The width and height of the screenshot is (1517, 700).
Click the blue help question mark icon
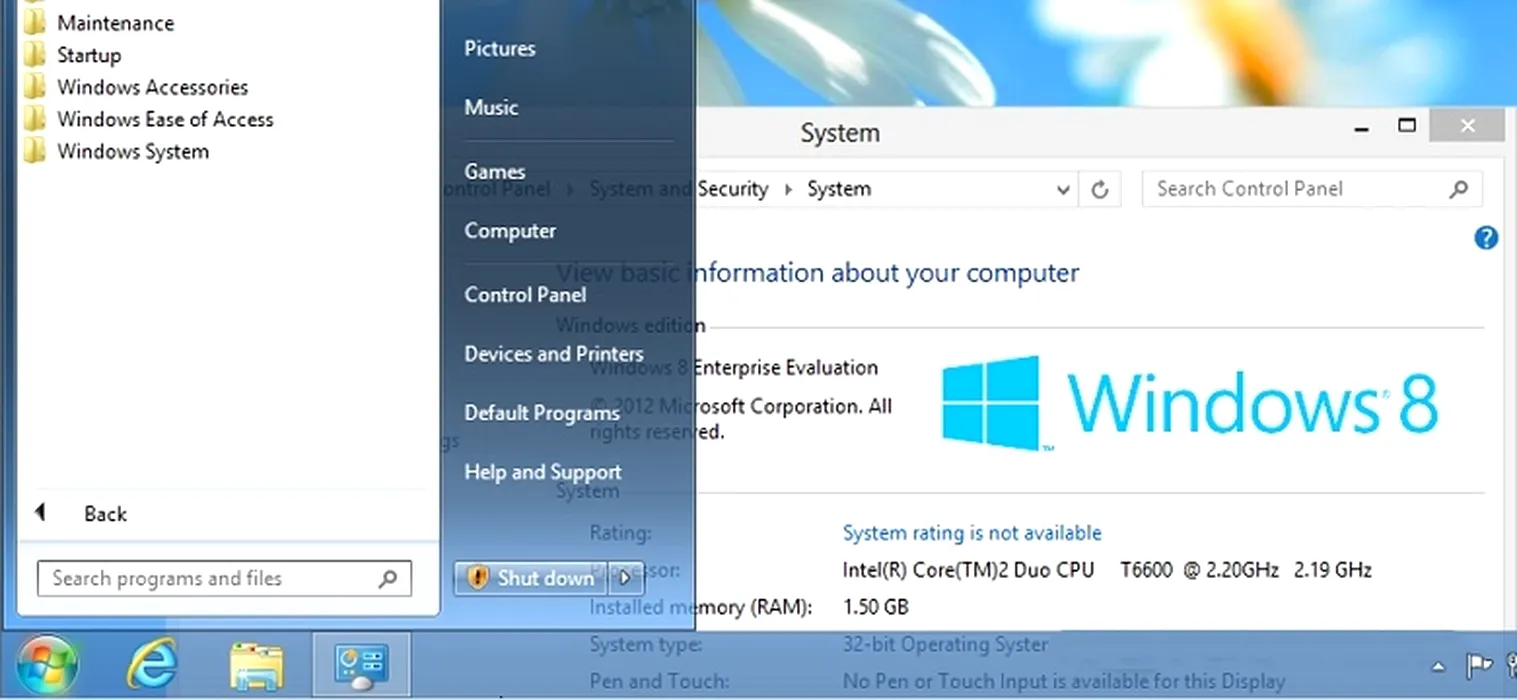click(x=1486, y=238)
